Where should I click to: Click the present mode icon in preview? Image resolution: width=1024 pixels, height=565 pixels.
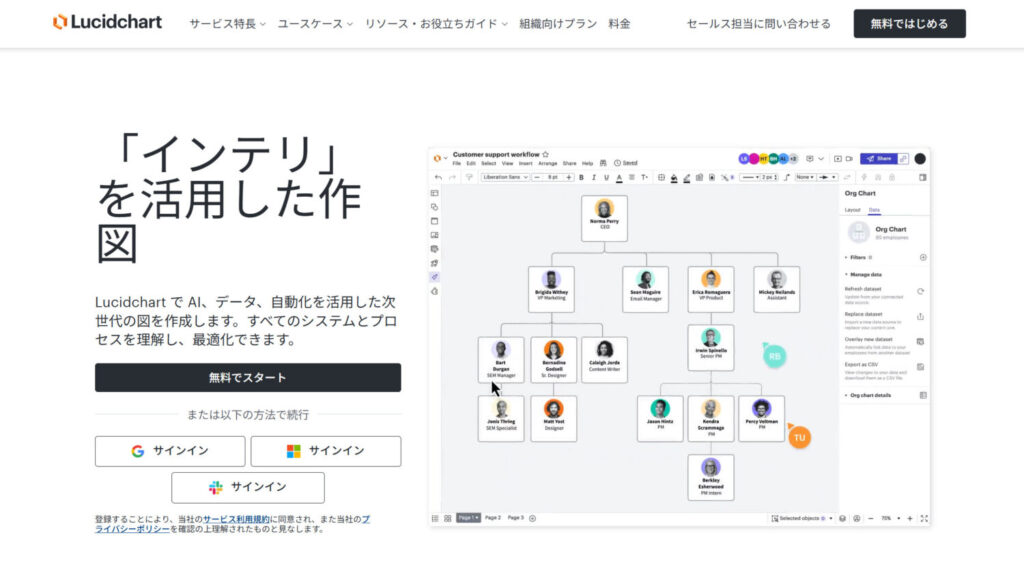[838, 159]
